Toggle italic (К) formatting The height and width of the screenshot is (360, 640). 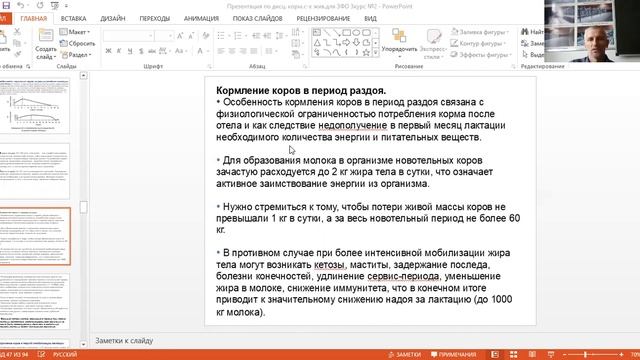click(x=119, y=51)
